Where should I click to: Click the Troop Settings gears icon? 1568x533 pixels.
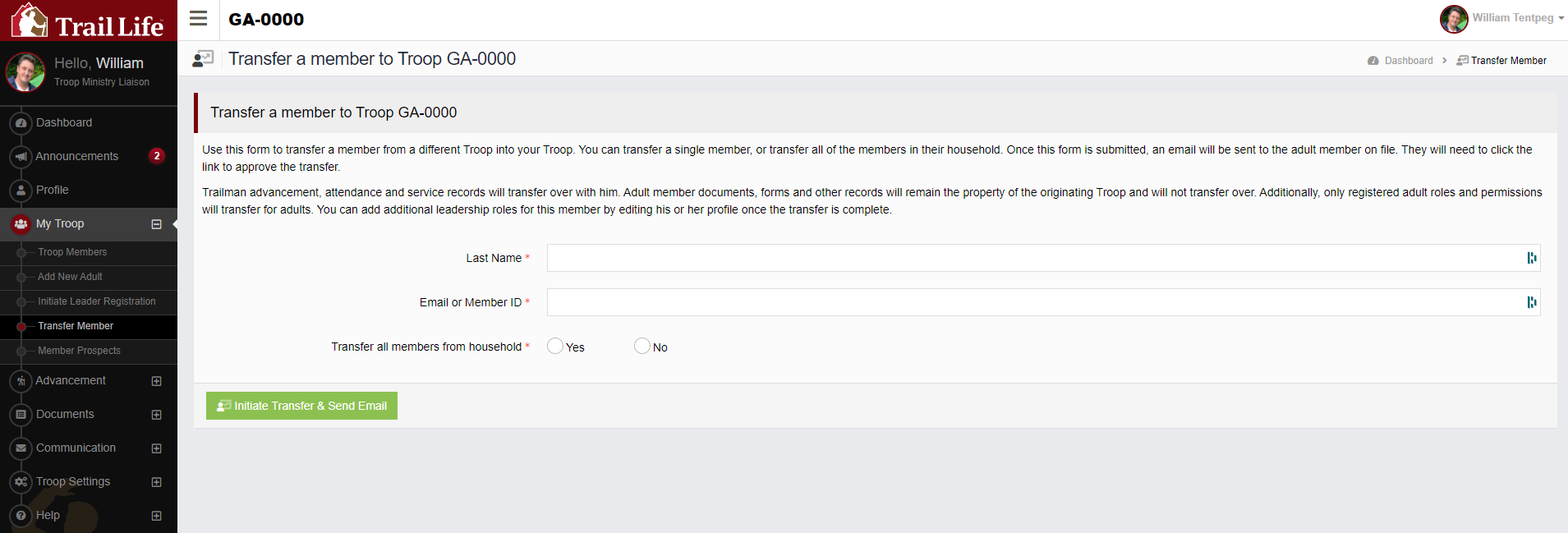(21, 481)
